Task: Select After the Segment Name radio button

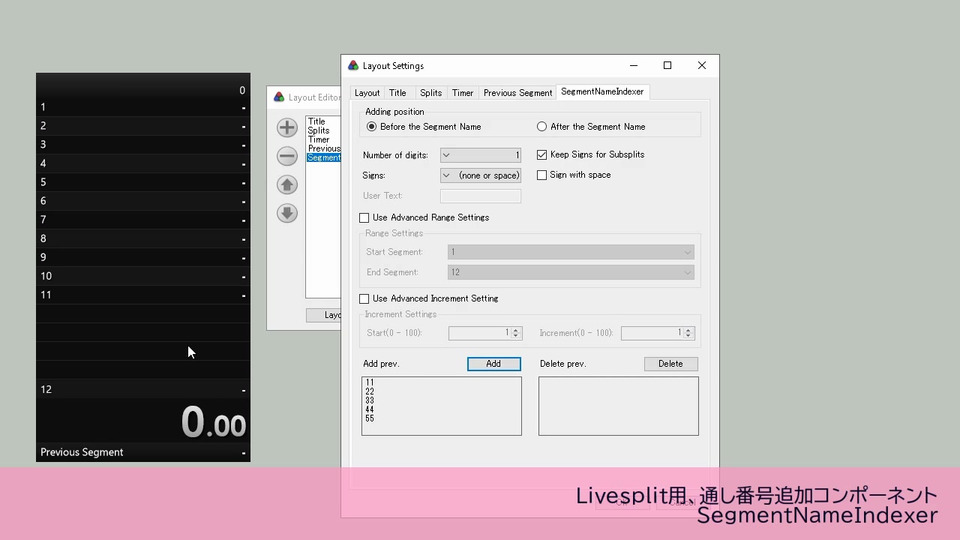Action: click(x=542, y=127)
